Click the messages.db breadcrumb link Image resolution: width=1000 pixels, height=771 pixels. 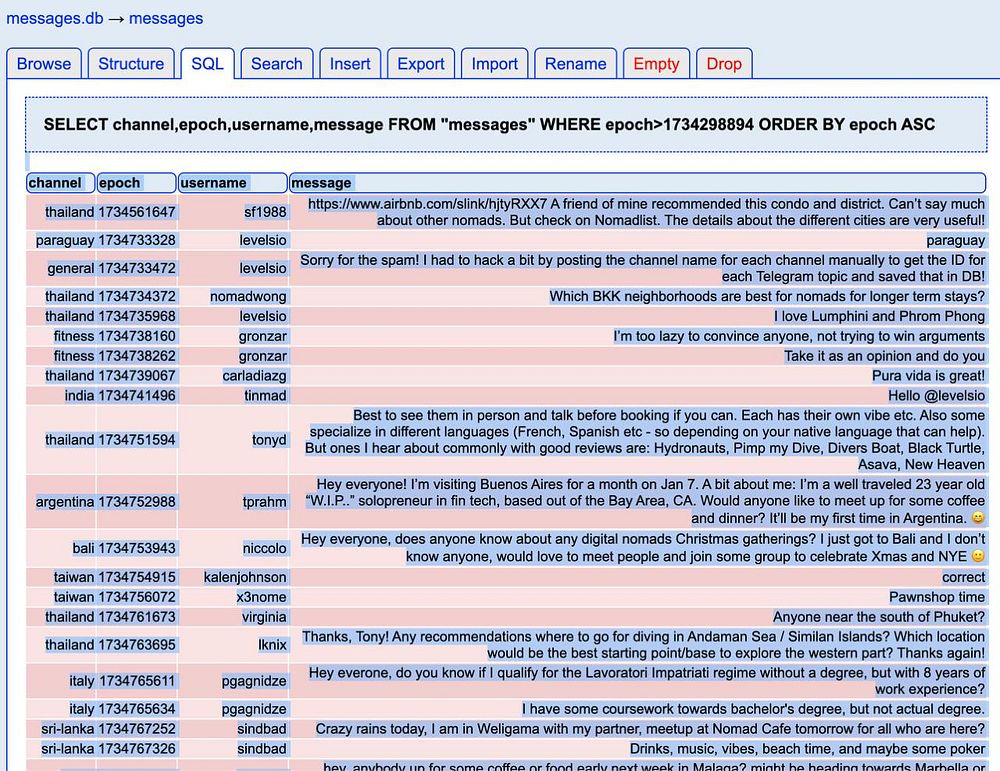coord(55,18)
